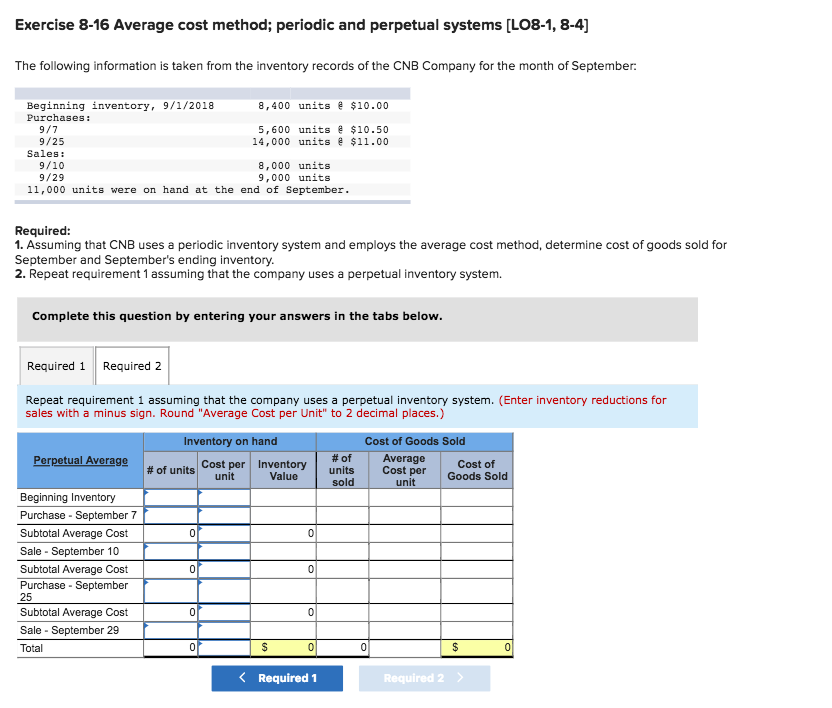Click the yellow Total Inventory Value cell
832x708 pixels.
click(x=283, y=648)
